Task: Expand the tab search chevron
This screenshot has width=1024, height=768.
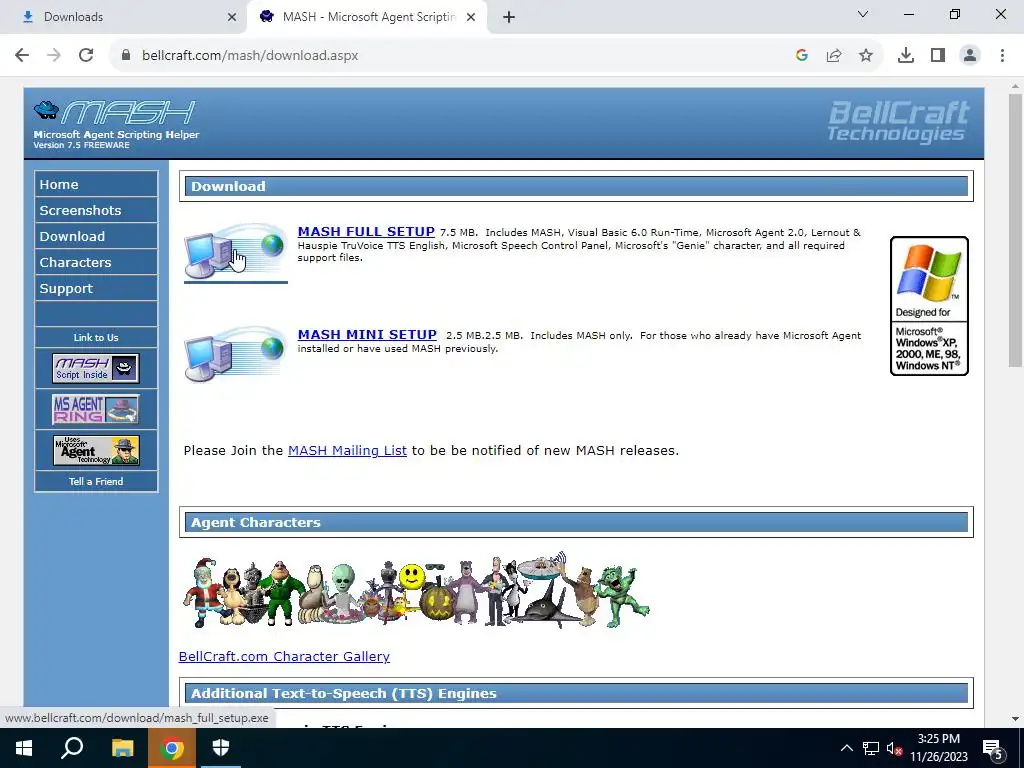Action: click(863, 14)
